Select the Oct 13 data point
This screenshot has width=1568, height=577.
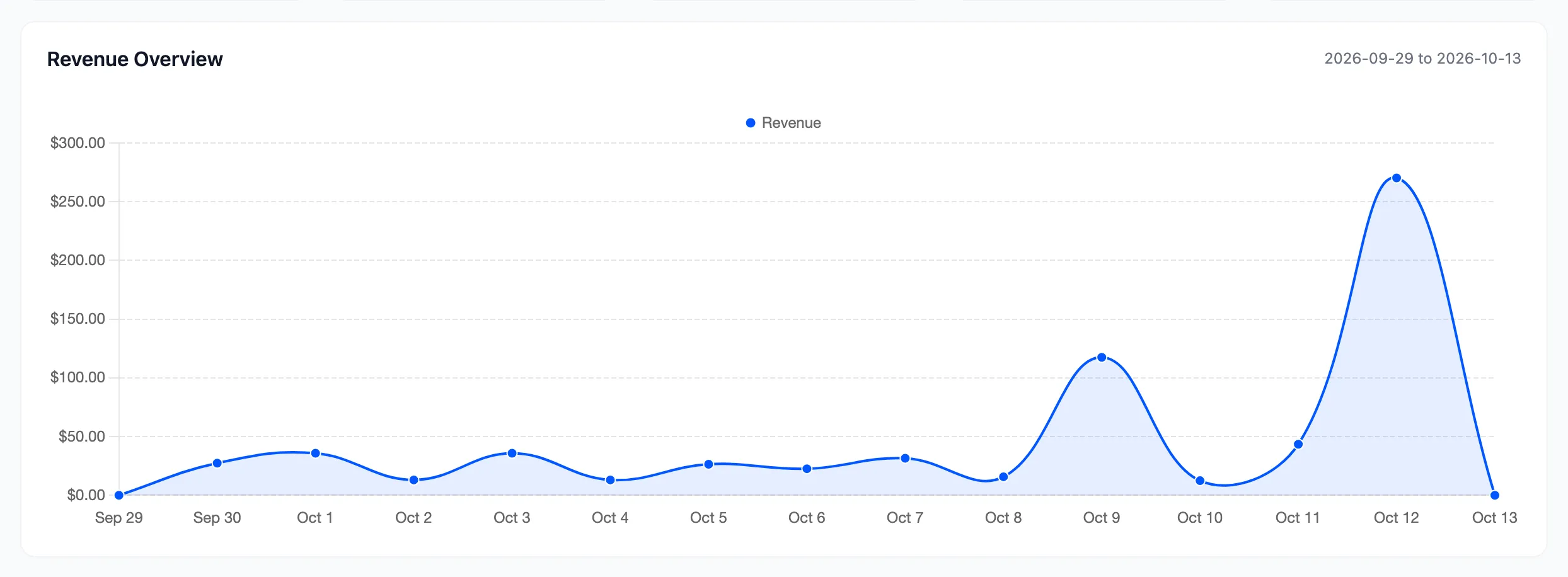click(1494, 495)
